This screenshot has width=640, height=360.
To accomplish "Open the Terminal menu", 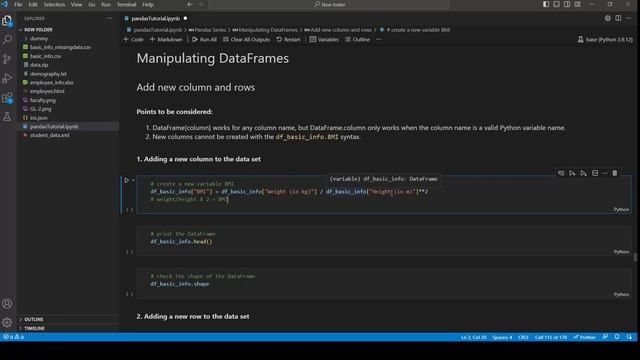I will [127, 4].
